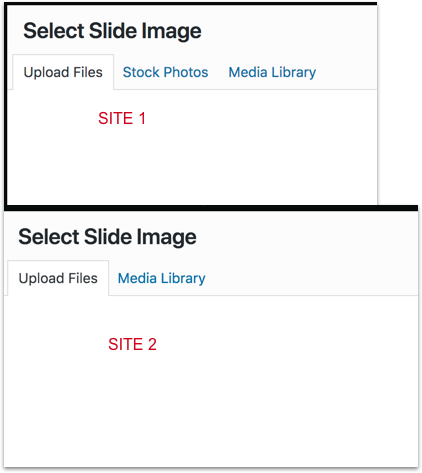Switch to Media Library in the Site 1 dialog
Screen dimensions: 422x473
pyautogui.click(x=272, y=72)
